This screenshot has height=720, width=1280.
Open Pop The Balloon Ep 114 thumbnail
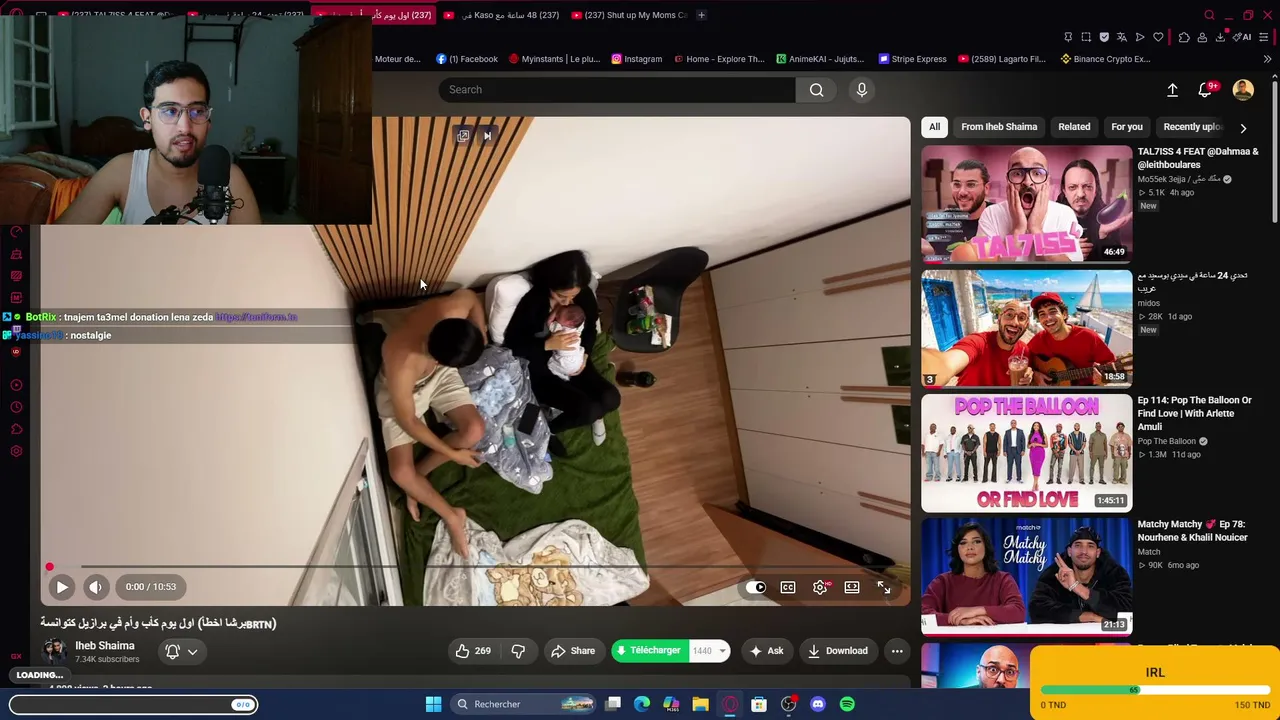tap(1027, 453)
